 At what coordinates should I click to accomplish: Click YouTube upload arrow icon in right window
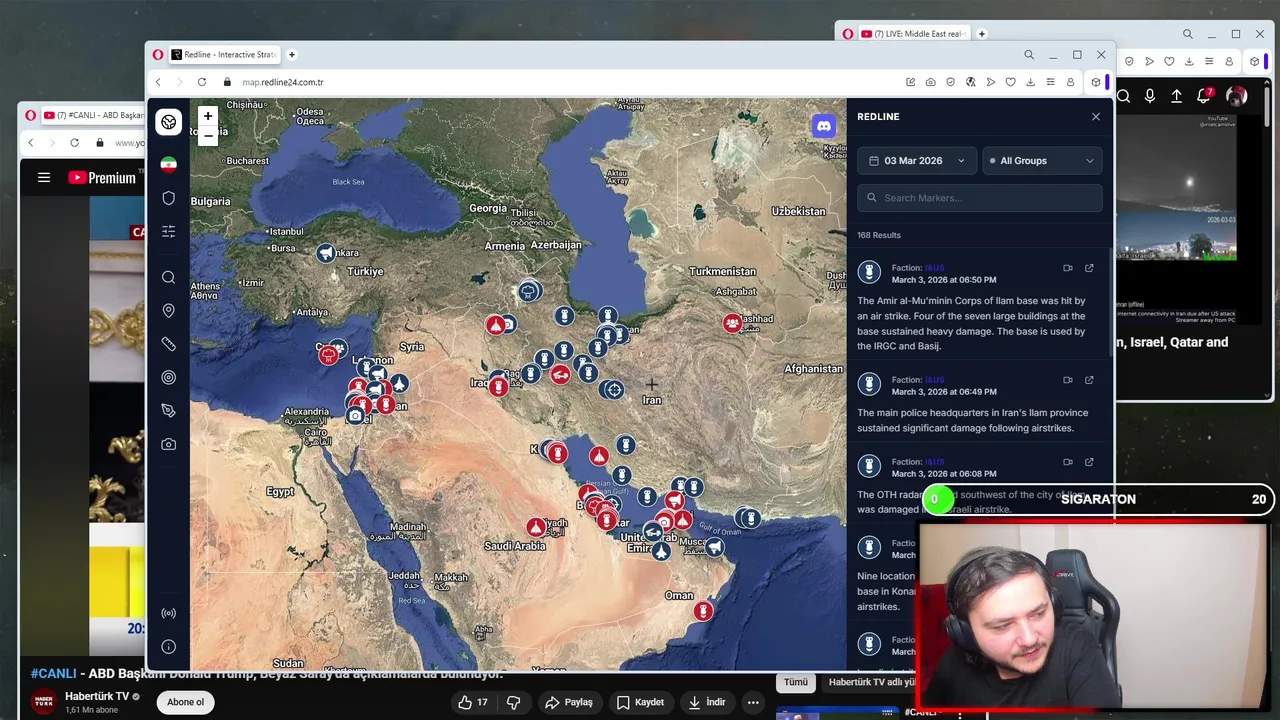1177,96
